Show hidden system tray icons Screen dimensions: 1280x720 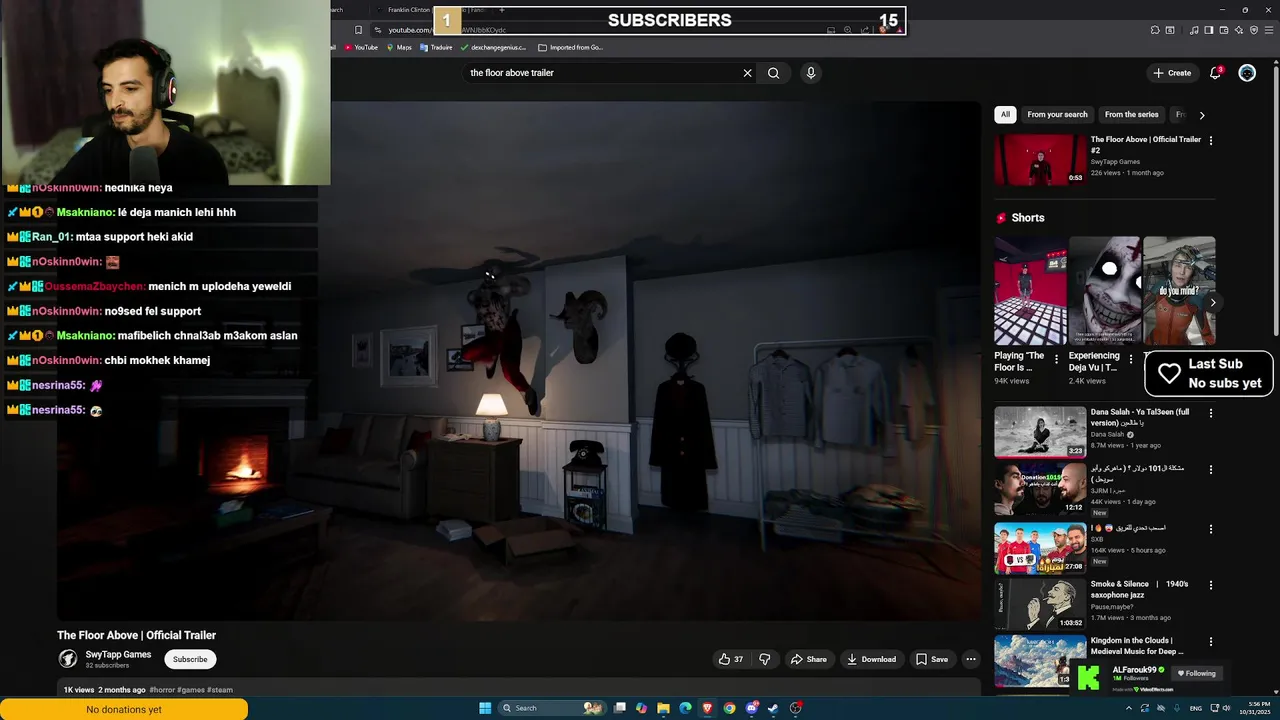[1130, 708]
